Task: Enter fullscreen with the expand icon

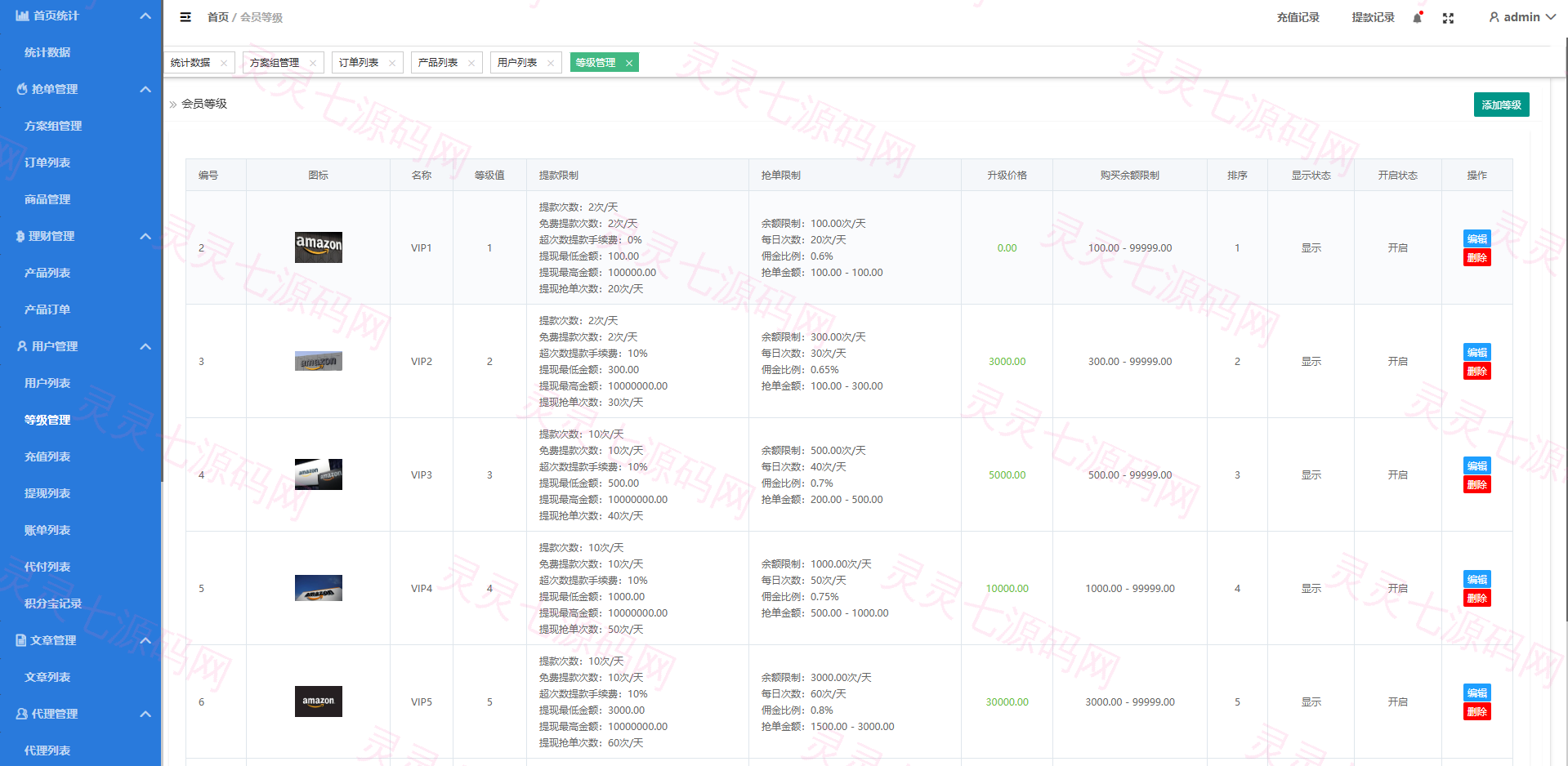Action: click(1448, 18)
